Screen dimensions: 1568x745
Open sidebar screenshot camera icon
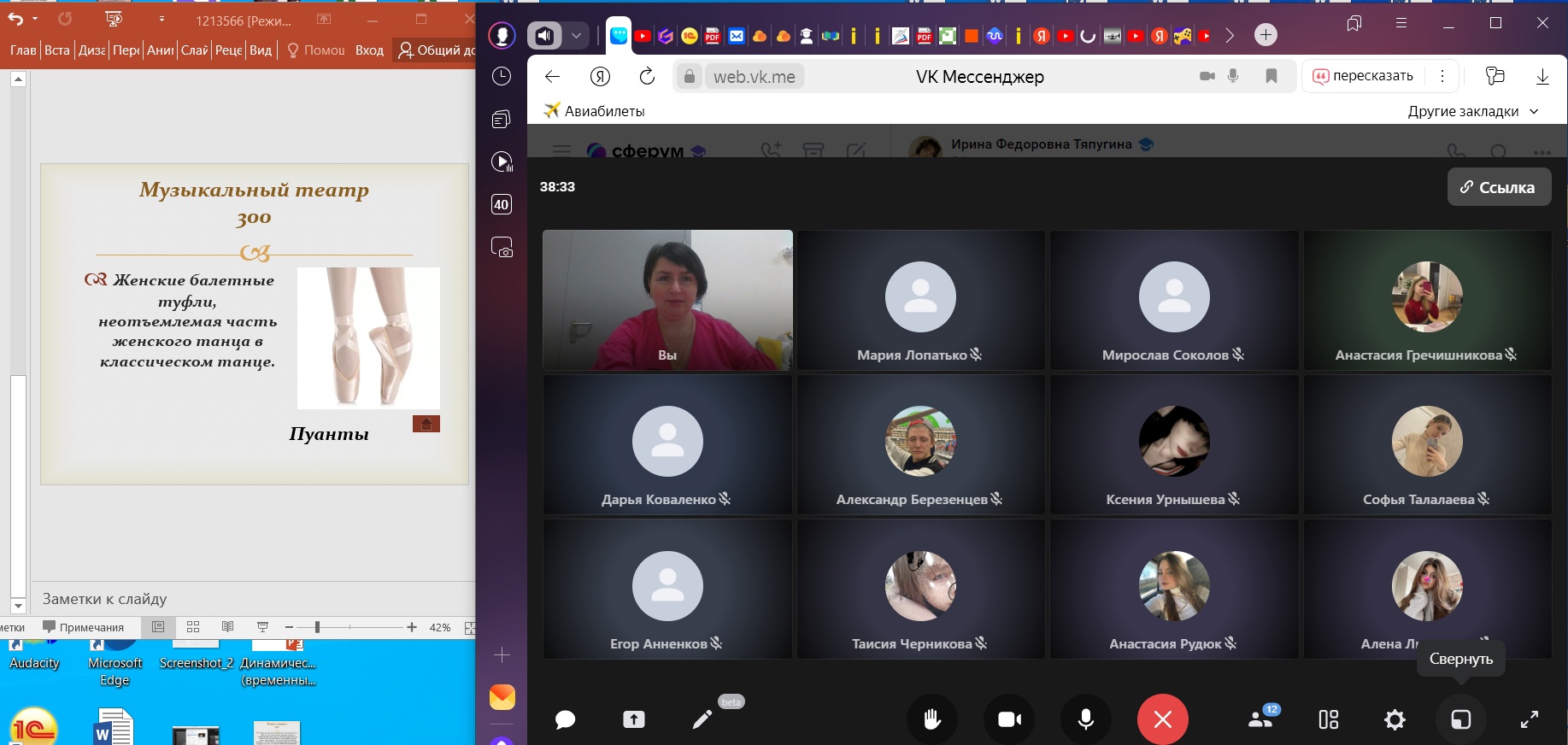click(502, 247)
